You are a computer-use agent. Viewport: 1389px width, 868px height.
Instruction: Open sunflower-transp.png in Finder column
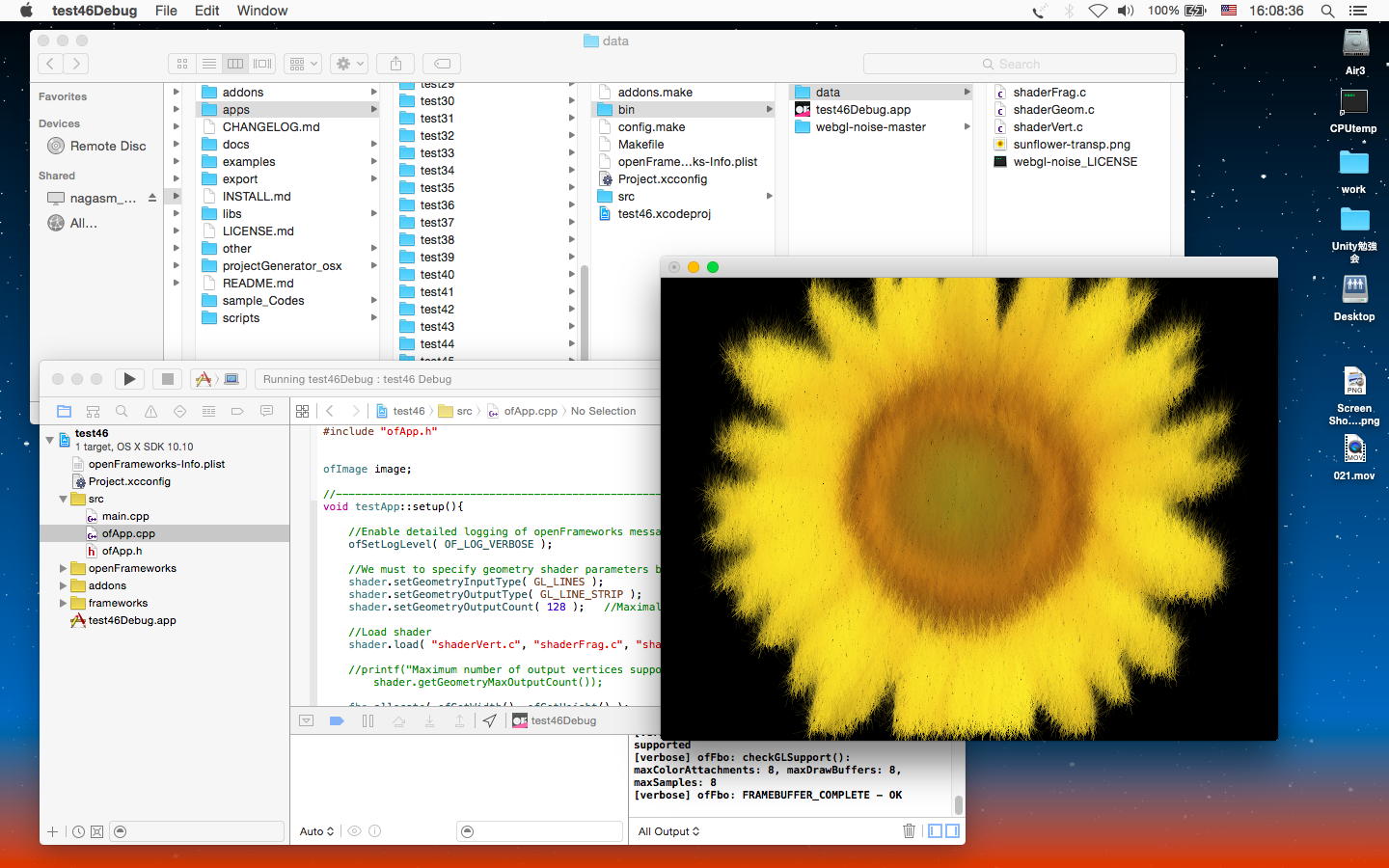click(1071, 145)
